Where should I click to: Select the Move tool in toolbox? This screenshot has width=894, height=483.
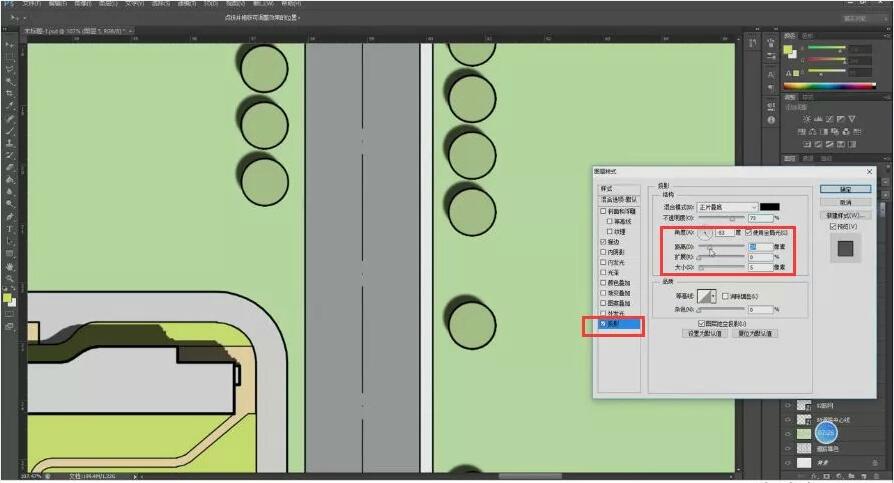10,45
